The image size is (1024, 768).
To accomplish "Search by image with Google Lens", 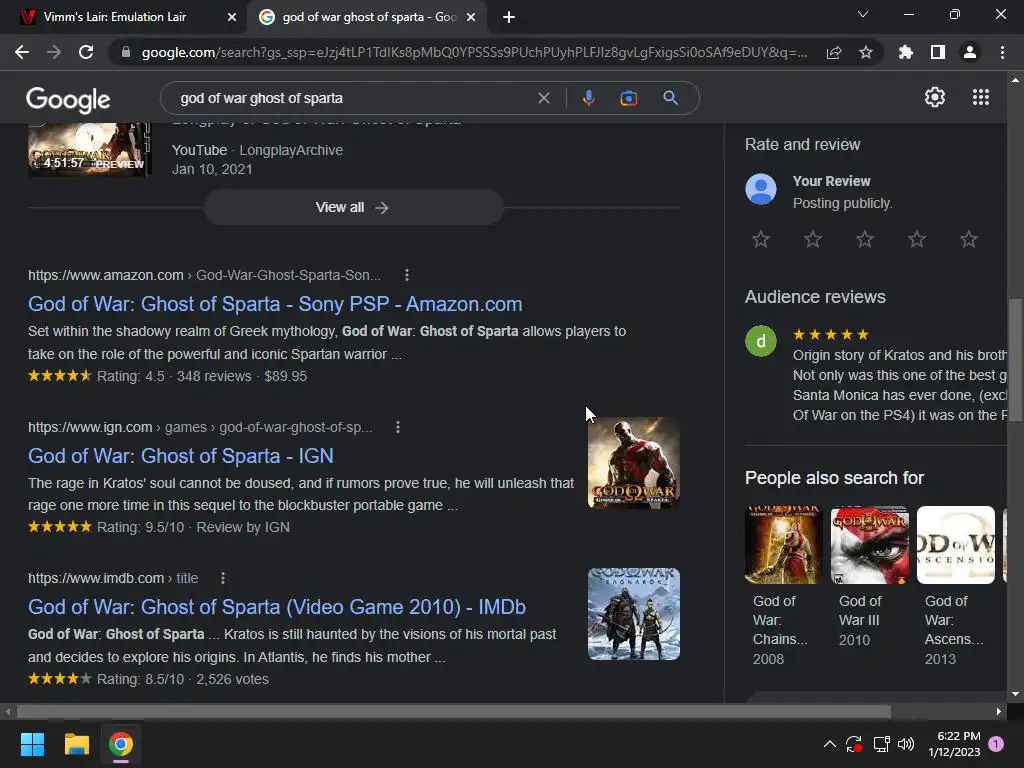I will (629, 98).
